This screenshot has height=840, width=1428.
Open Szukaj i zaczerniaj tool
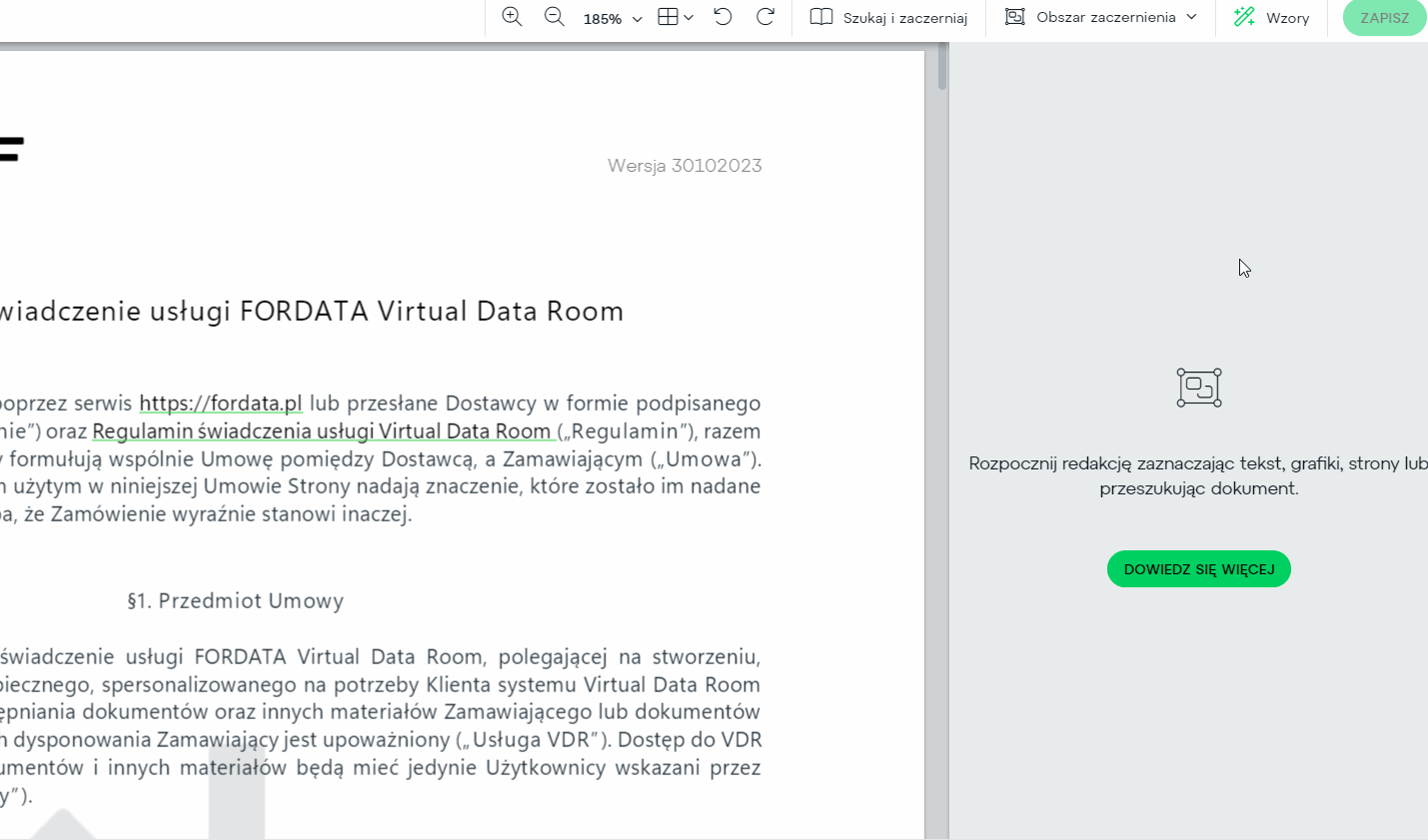tap(888, 18)
